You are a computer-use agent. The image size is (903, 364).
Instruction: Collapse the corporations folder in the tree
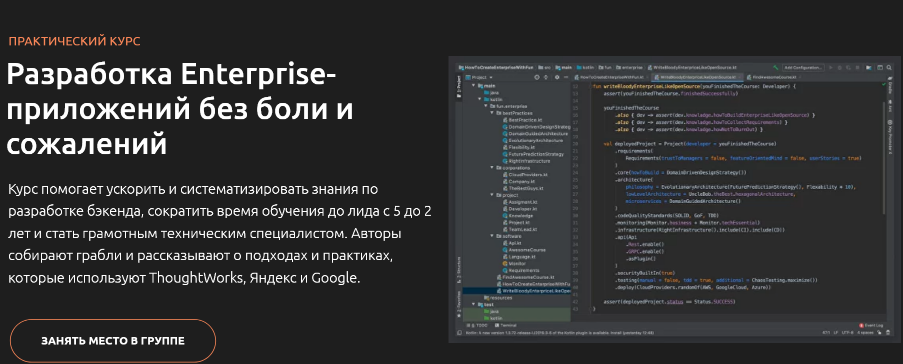(491, 168)
